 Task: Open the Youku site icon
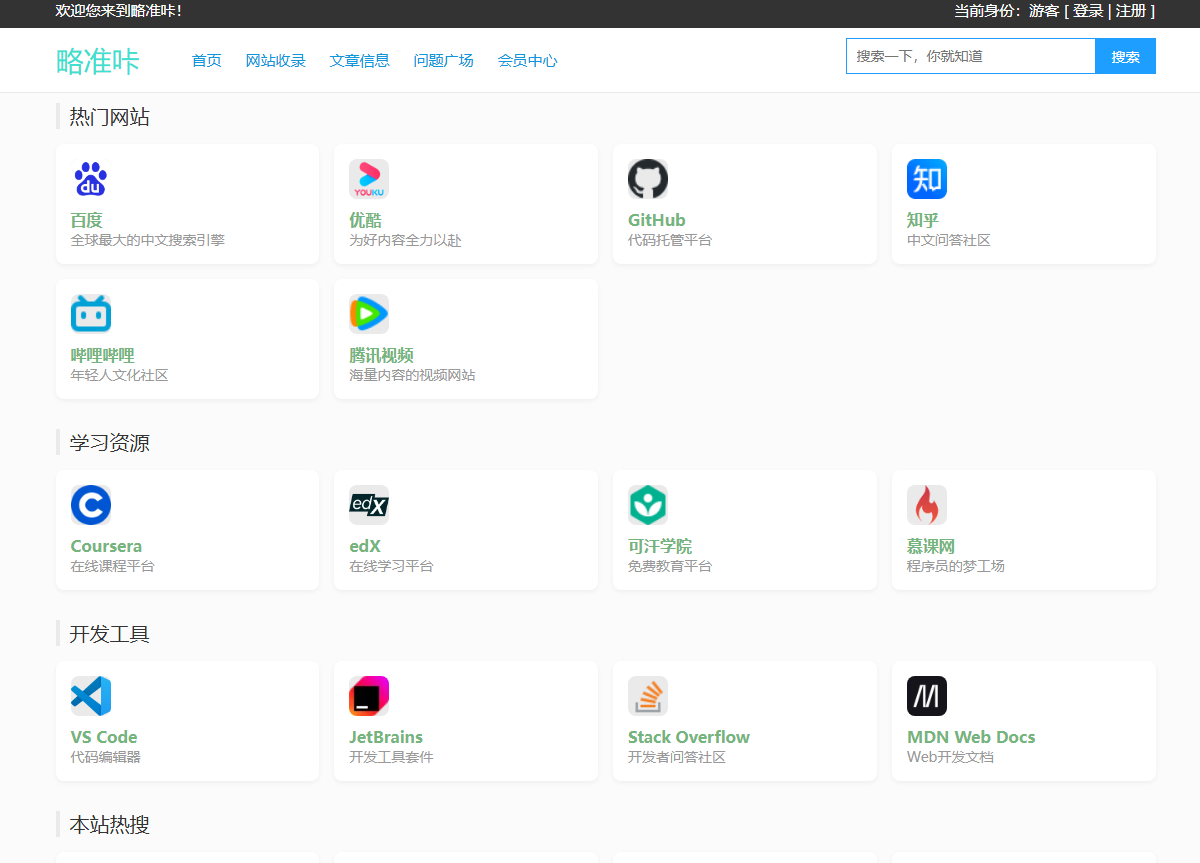[369, 179]
